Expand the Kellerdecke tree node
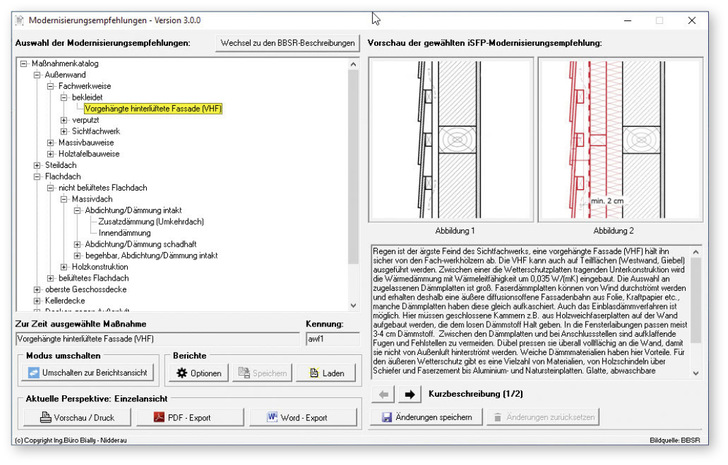728x465 pixels. coord(37,300)
